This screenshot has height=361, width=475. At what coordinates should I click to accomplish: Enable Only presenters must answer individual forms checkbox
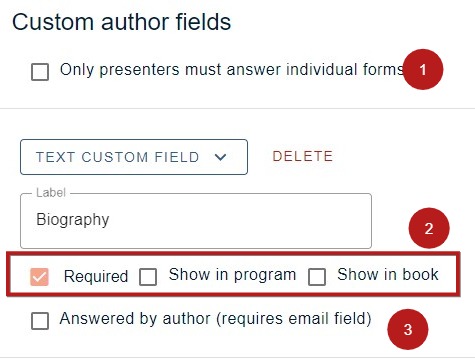pos(40,72)
